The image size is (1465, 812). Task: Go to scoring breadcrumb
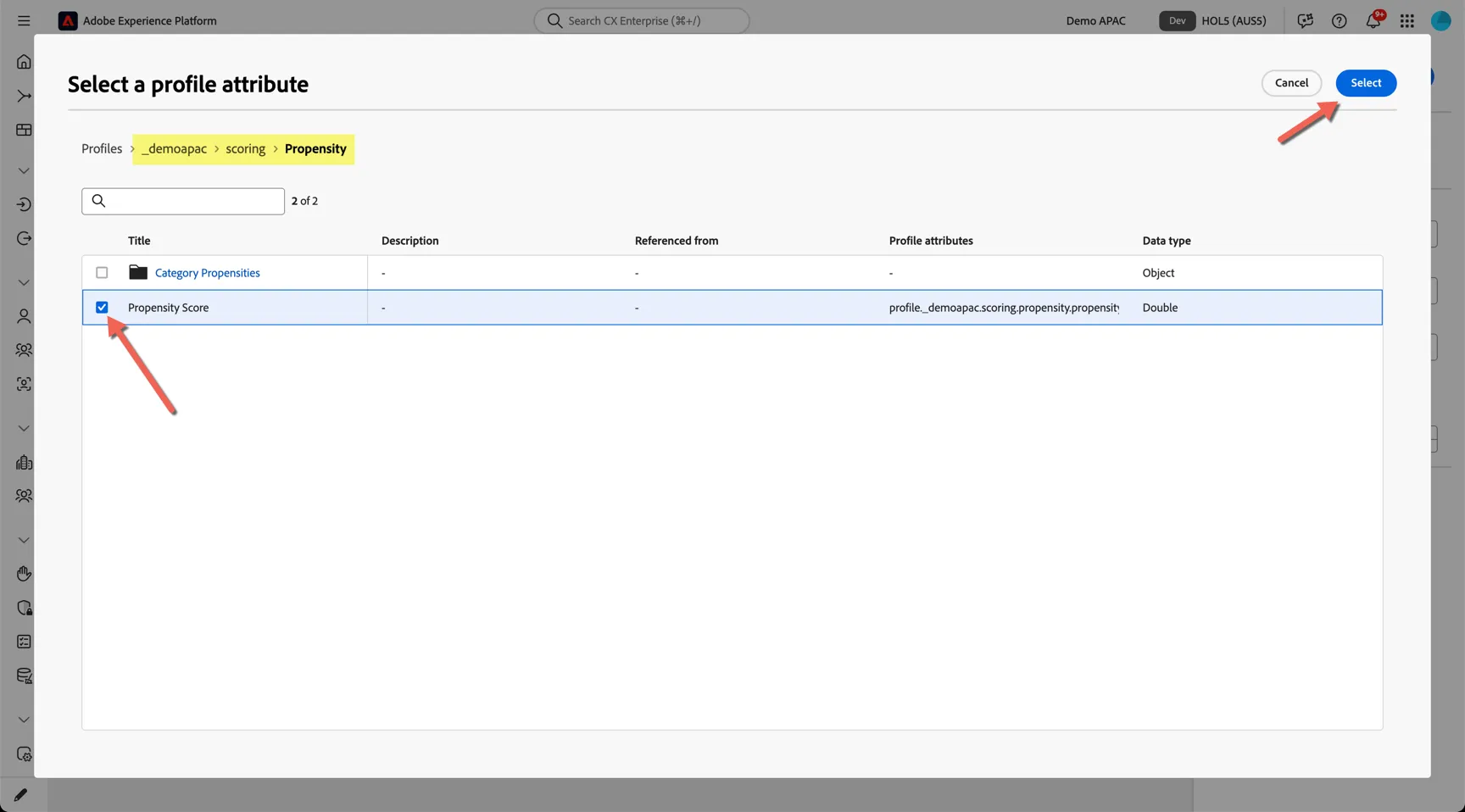click(245, 148)
